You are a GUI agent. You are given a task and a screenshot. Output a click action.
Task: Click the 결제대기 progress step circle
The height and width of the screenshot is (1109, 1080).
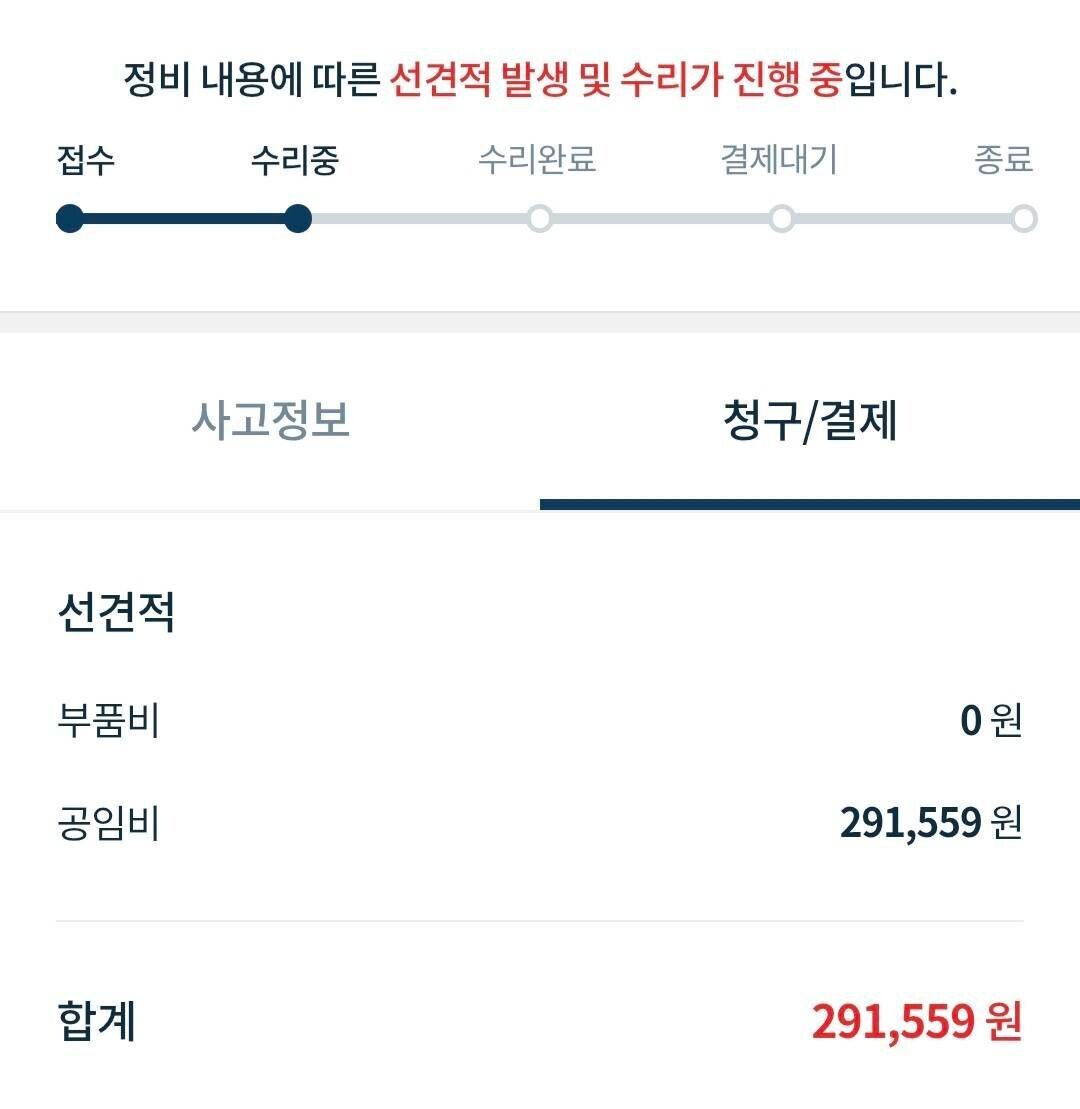tap(782, 219)
